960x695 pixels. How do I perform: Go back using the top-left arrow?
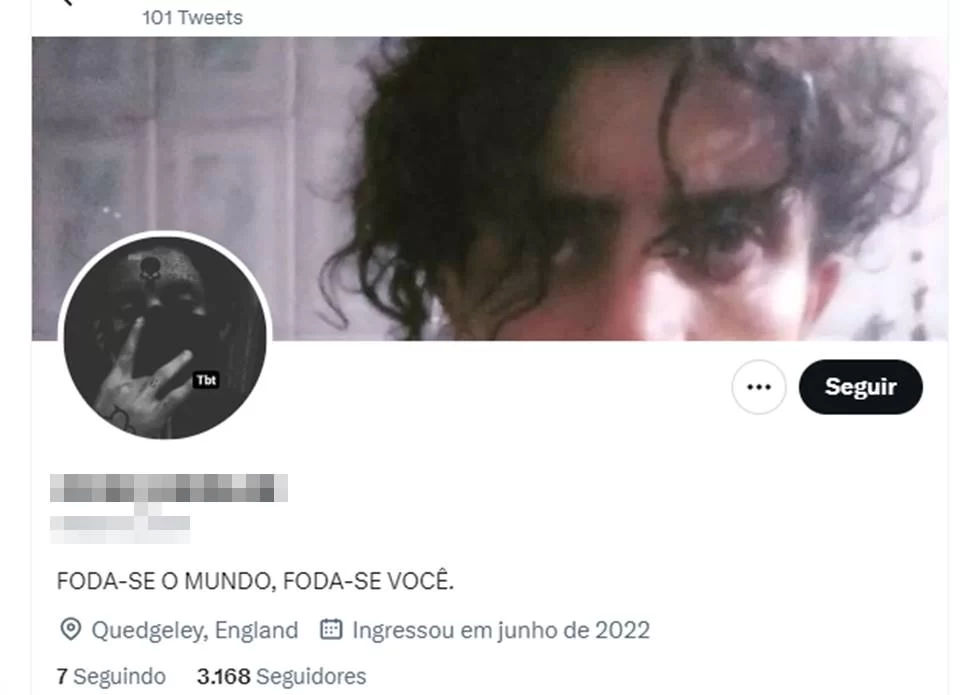[67, 2]
